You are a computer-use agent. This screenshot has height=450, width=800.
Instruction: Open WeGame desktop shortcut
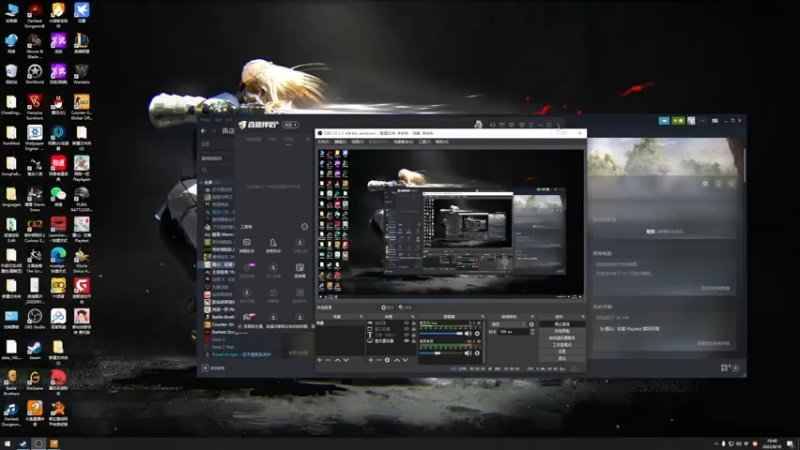click(x=34, y=380)
